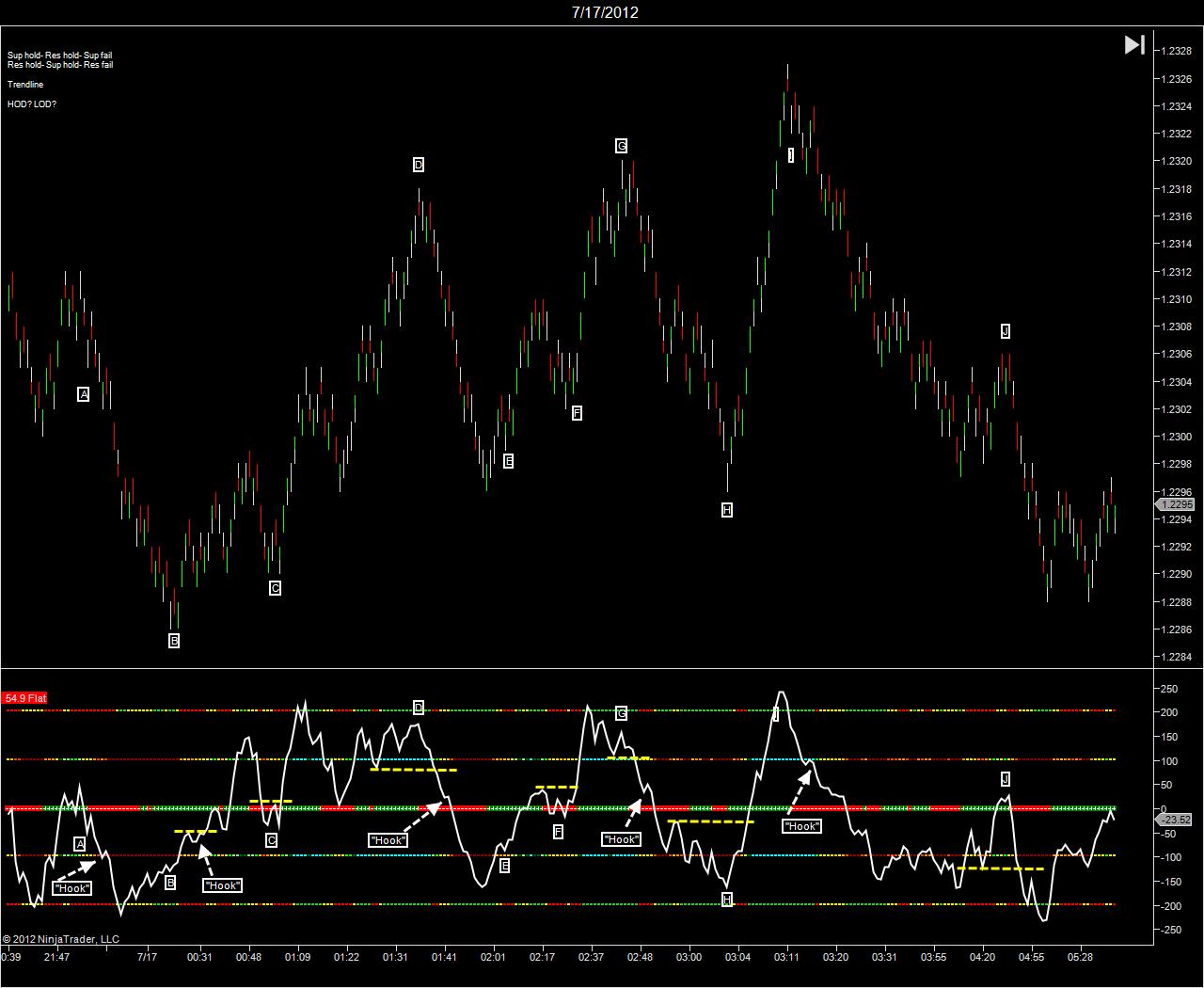Click label C in the indicator panel
Image resolution: width=1204 pixels, height=988 pixels.
pos(271,840)
